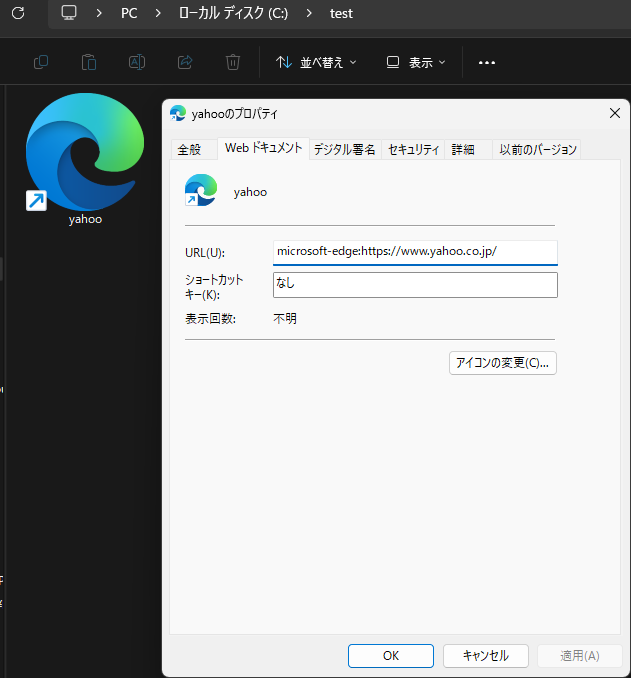Click the アイコンの変更(C)... button
Screen dimensions: 631x678
click(x=503, y=362)
